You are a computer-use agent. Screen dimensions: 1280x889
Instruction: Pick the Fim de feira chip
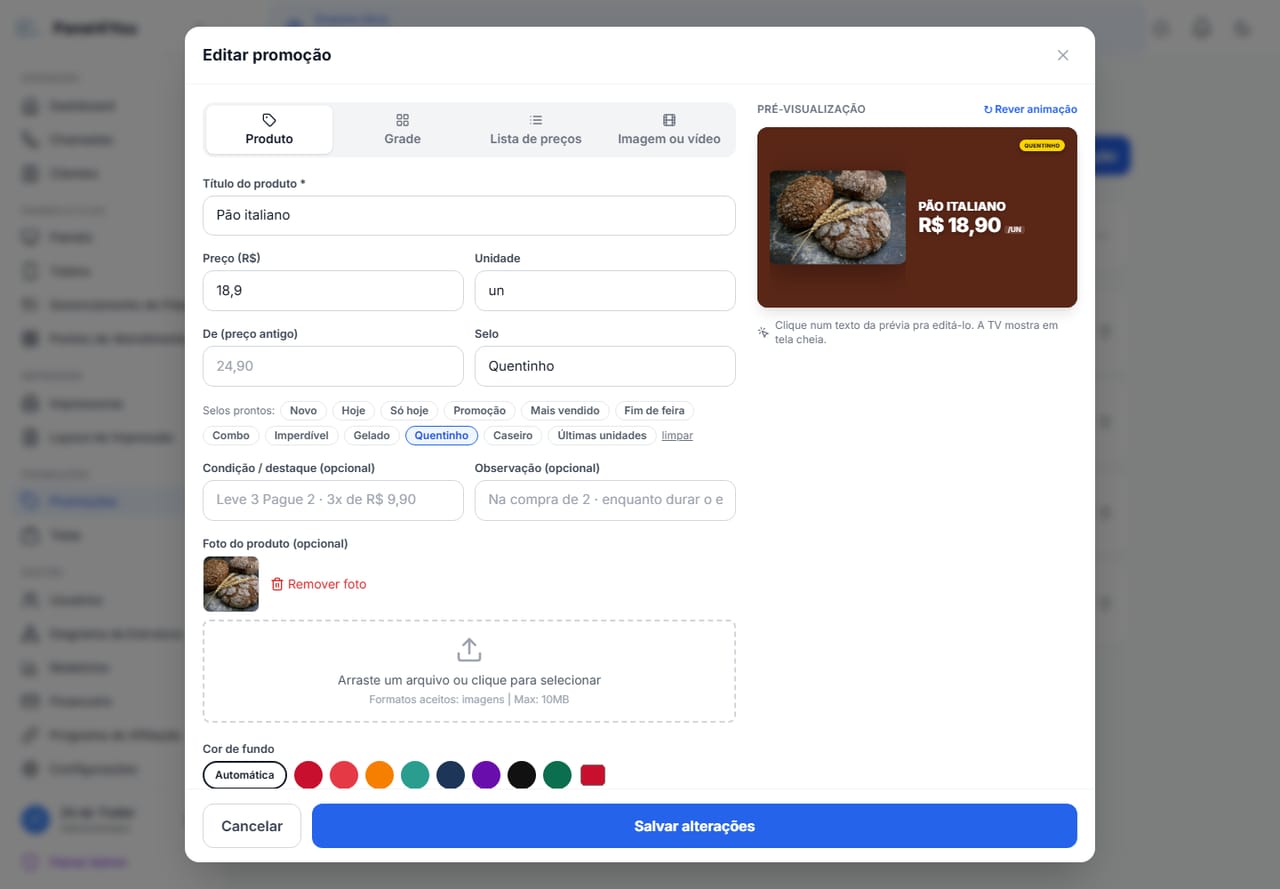click(x=654, y=411)
